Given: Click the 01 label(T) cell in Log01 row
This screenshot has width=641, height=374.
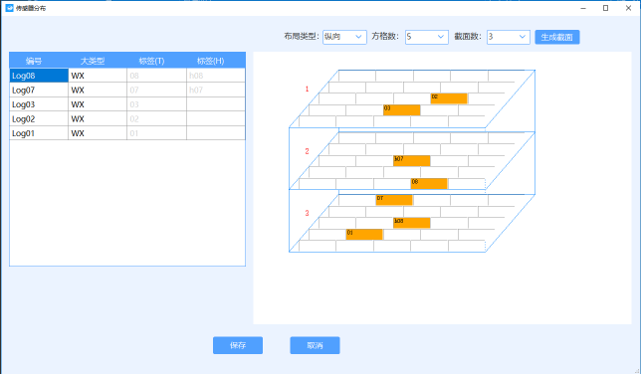Looking at the screenshot, I should 157,133.
